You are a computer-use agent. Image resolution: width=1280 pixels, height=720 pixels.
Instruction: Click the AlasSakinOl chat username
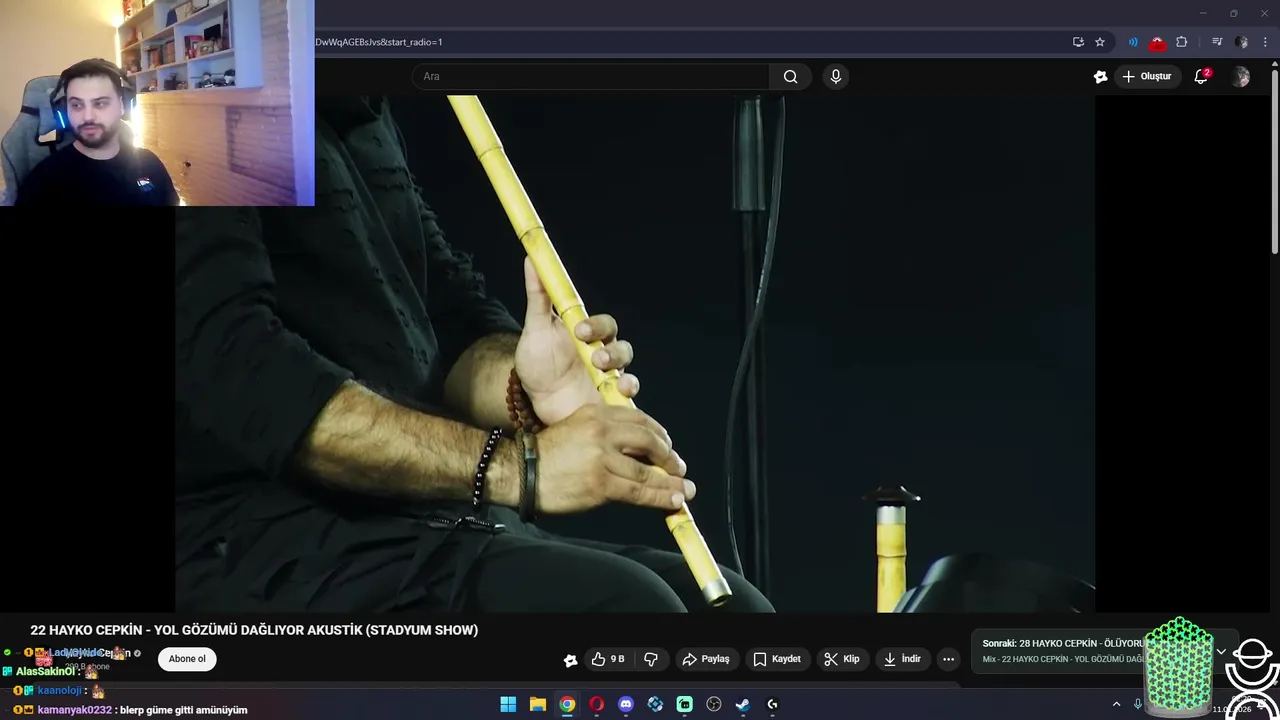46,672
